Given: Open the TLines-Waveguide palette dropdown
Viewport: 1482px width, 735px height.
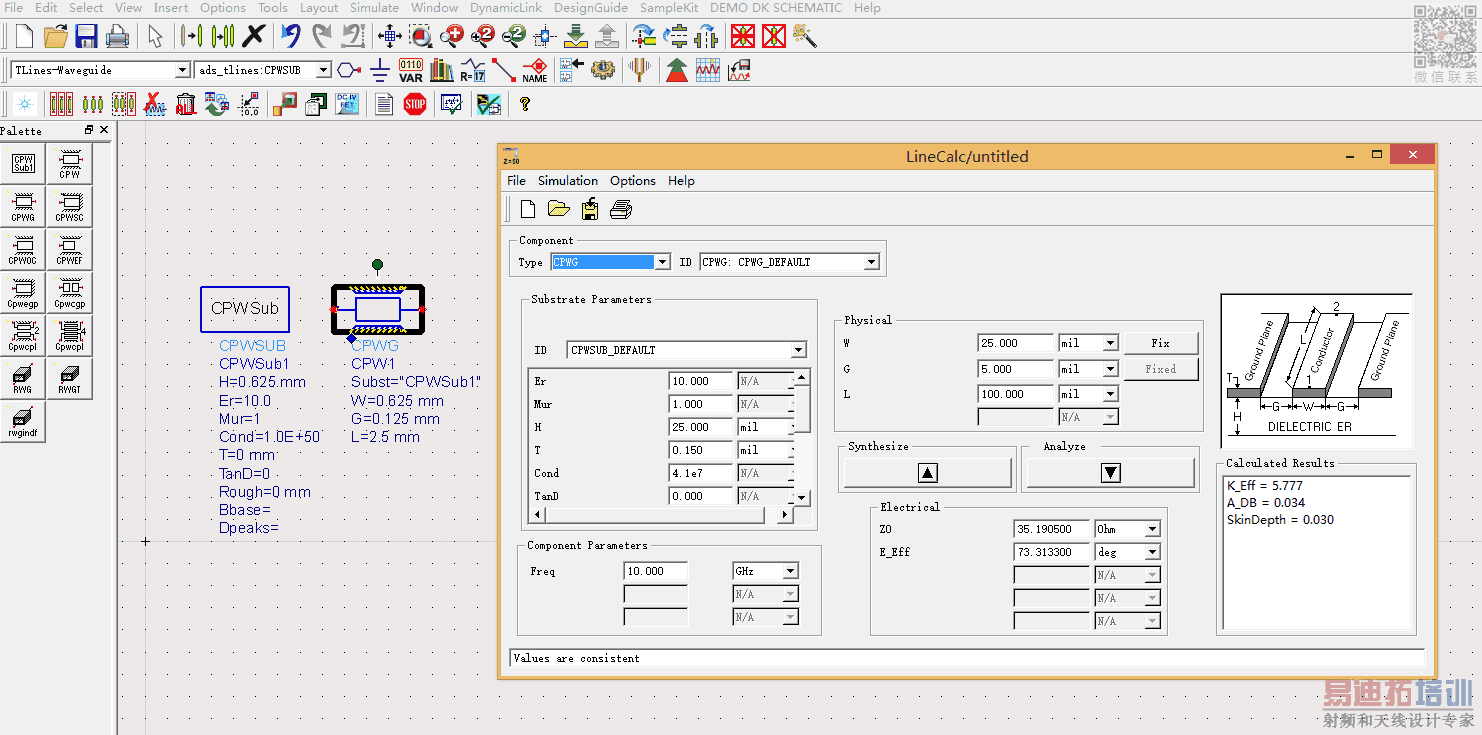Looking at the screenshot, I should (x=182, y=70).
